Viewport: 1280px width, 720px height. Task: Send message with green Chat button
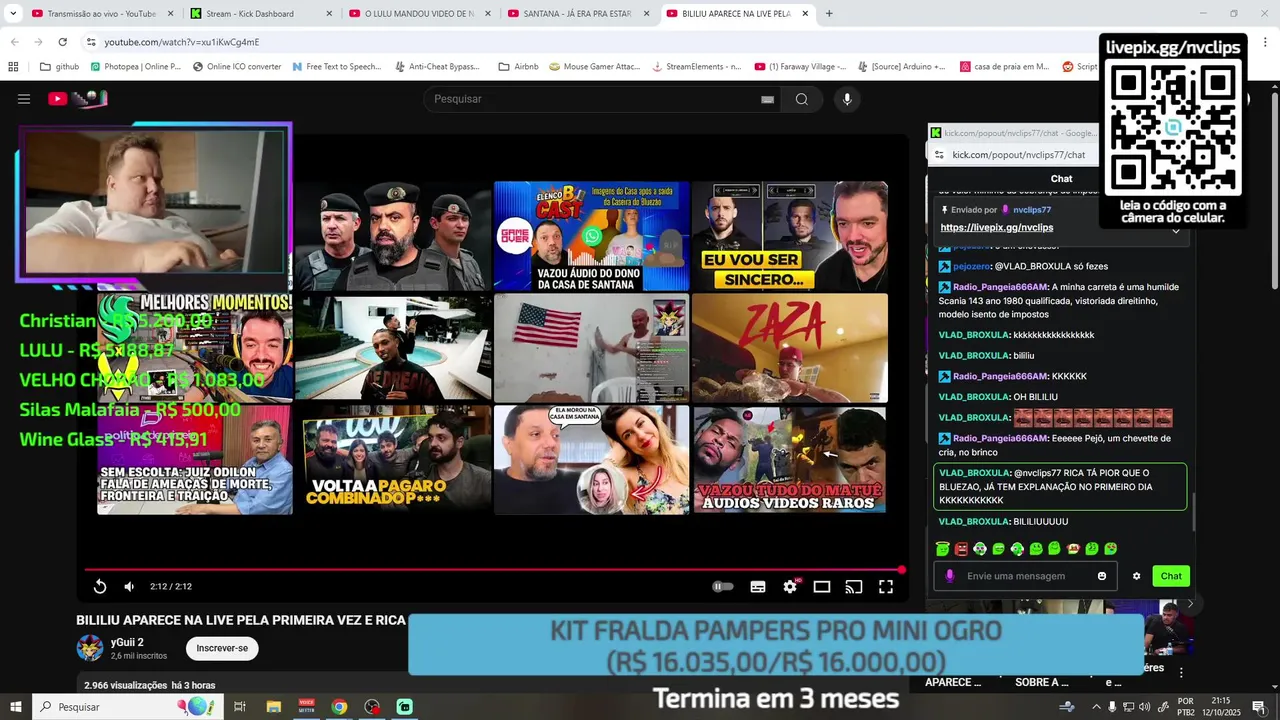pyautogui.click(x=1171, y=576)
